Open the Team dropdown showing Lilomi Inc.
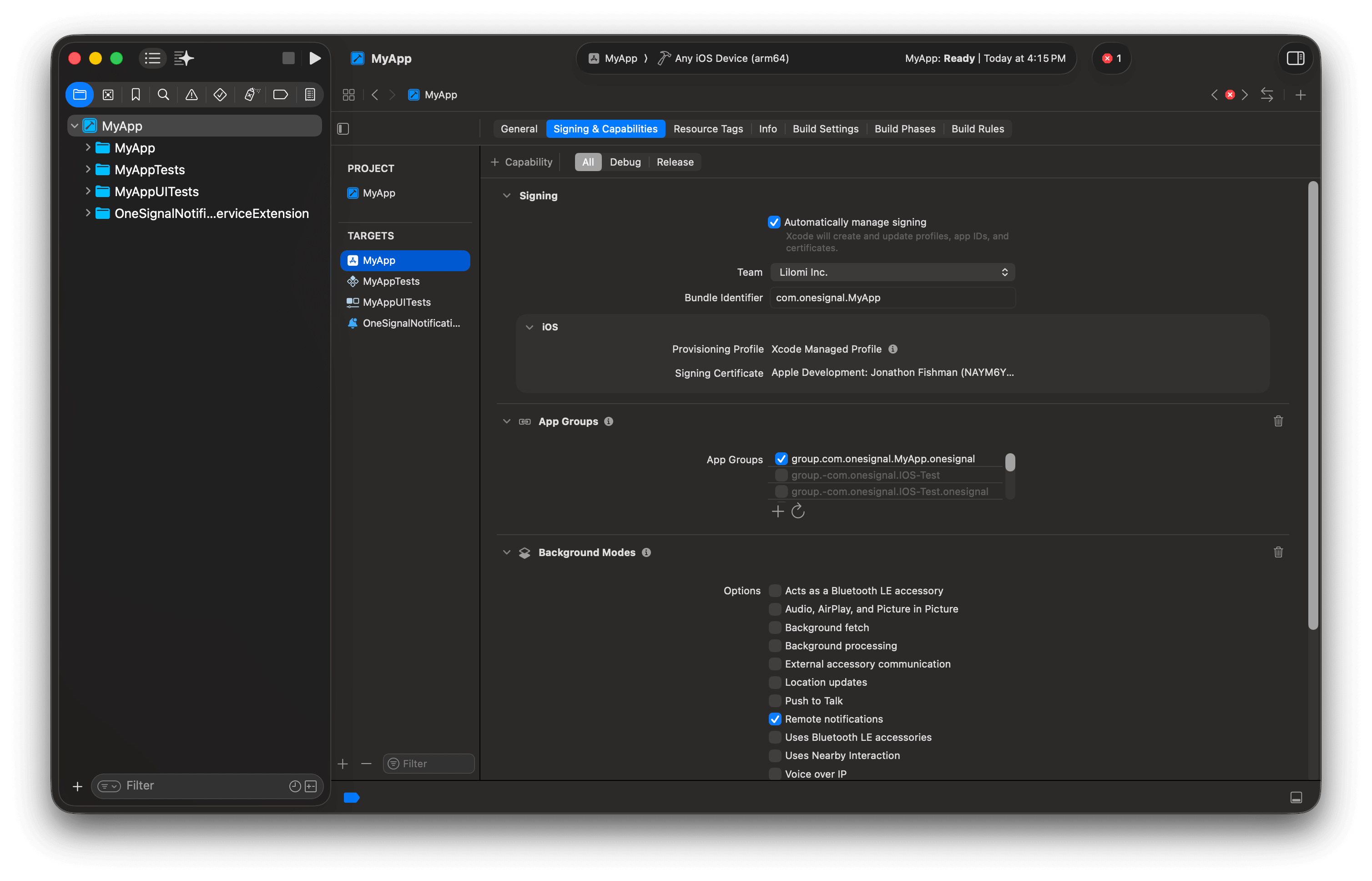 pos(892,272)
